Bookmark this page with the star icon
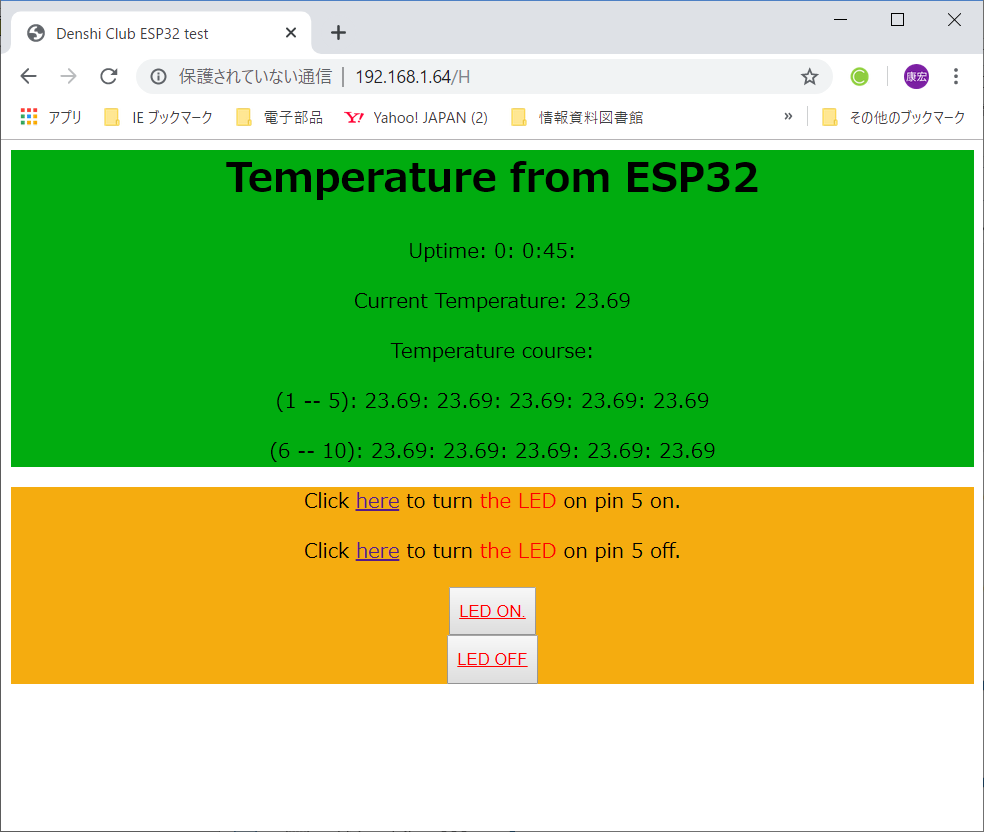The width and height of the screenshot is (984, 832). [x=809, y=77]
